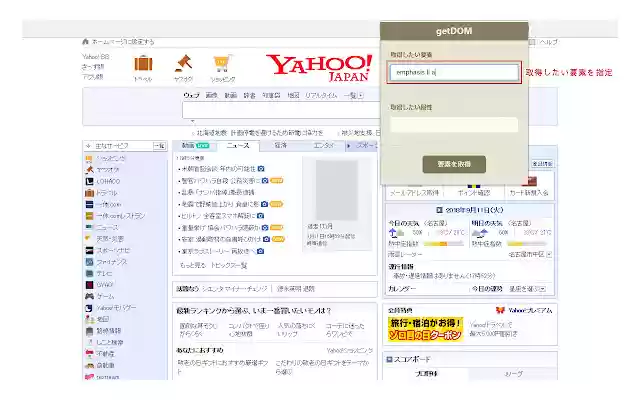This screenshot has width=640, height=400.
Task: Open the トピックス一覧 link
Action: click(229, 265)
